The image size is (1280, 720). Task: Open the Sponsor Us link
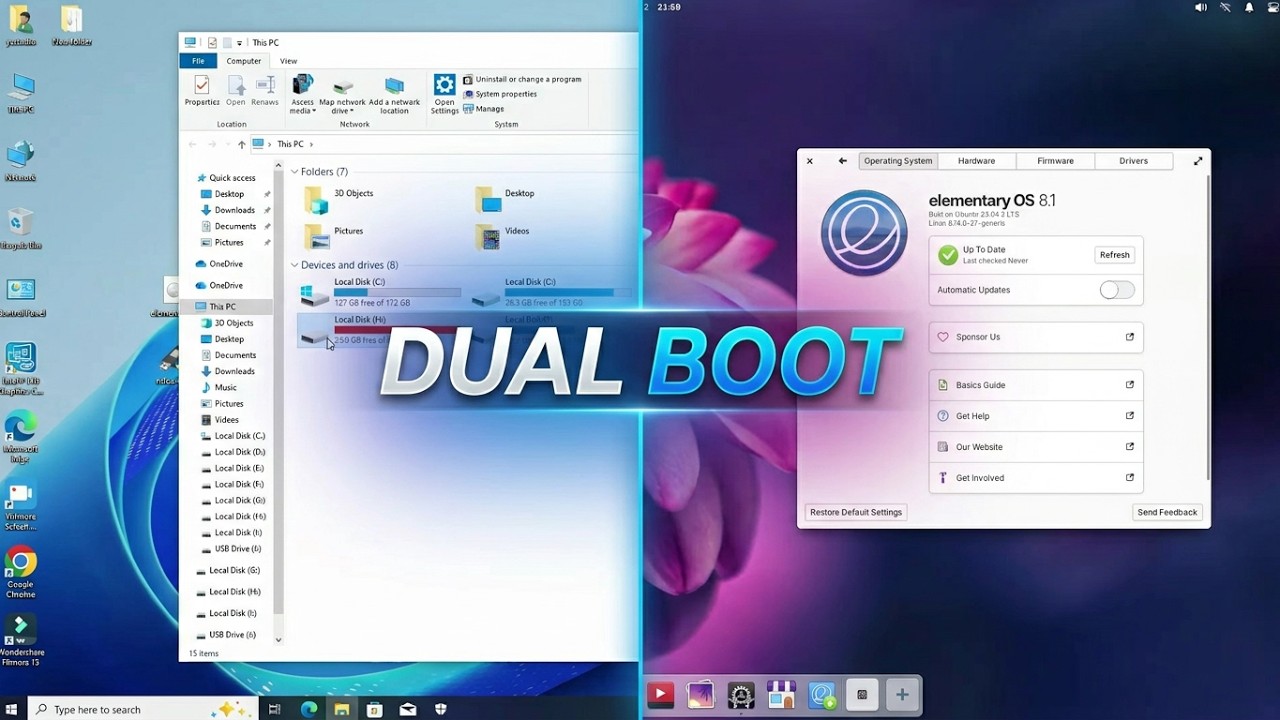[x=1036, y=337]
